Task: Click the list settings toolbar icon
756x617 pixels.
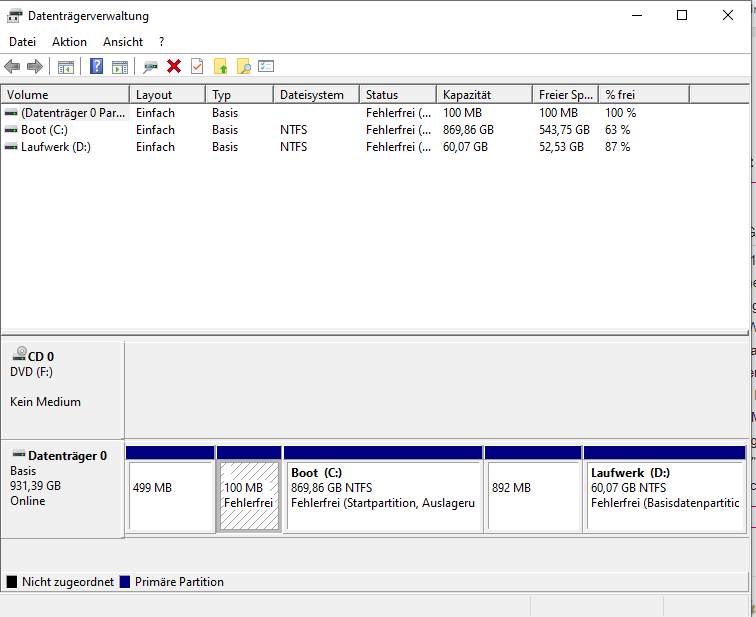Action: [266, 66]
